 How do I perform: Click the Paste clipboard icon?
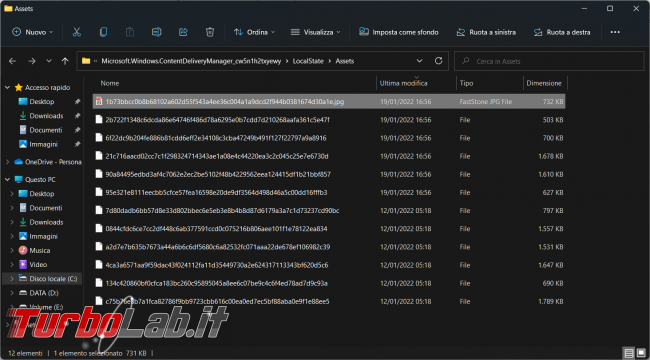pos(130,32)
